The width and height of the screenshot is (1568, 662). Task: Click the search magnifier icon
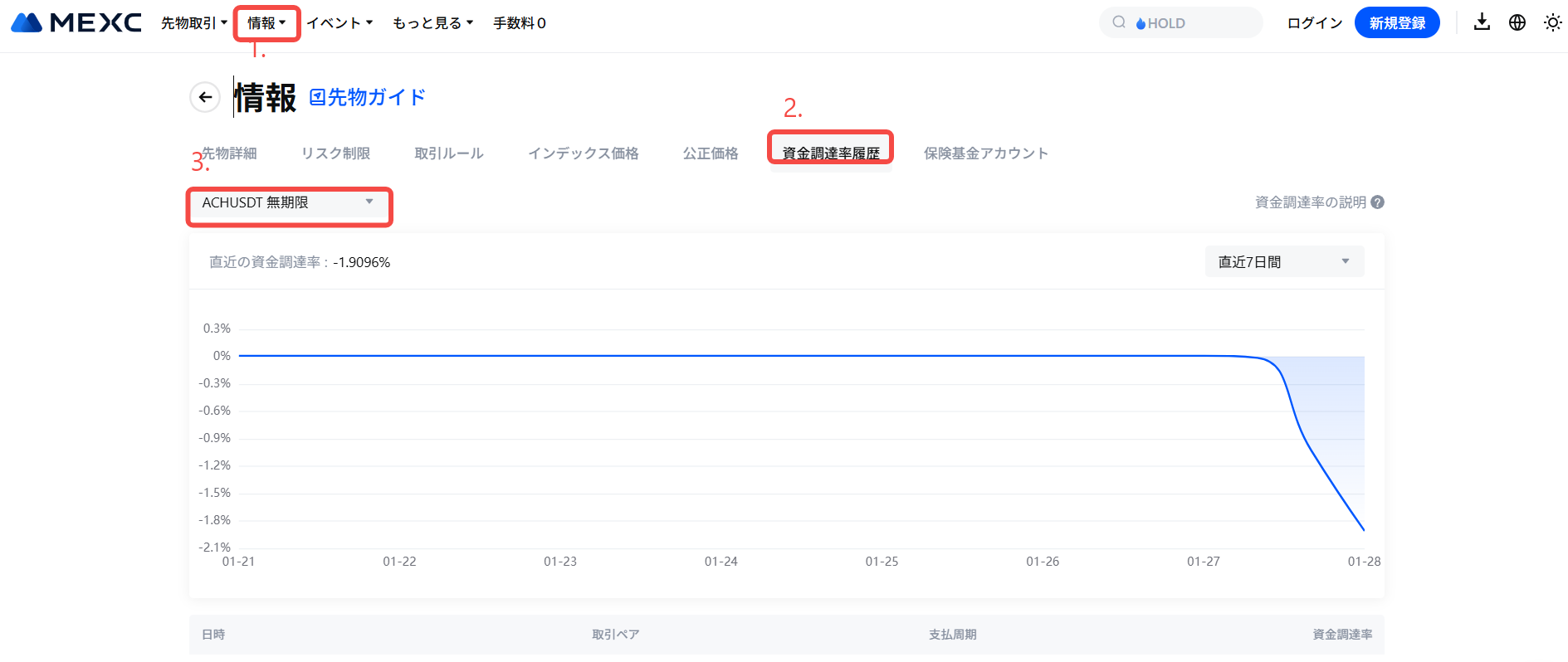pos(1119,22)
